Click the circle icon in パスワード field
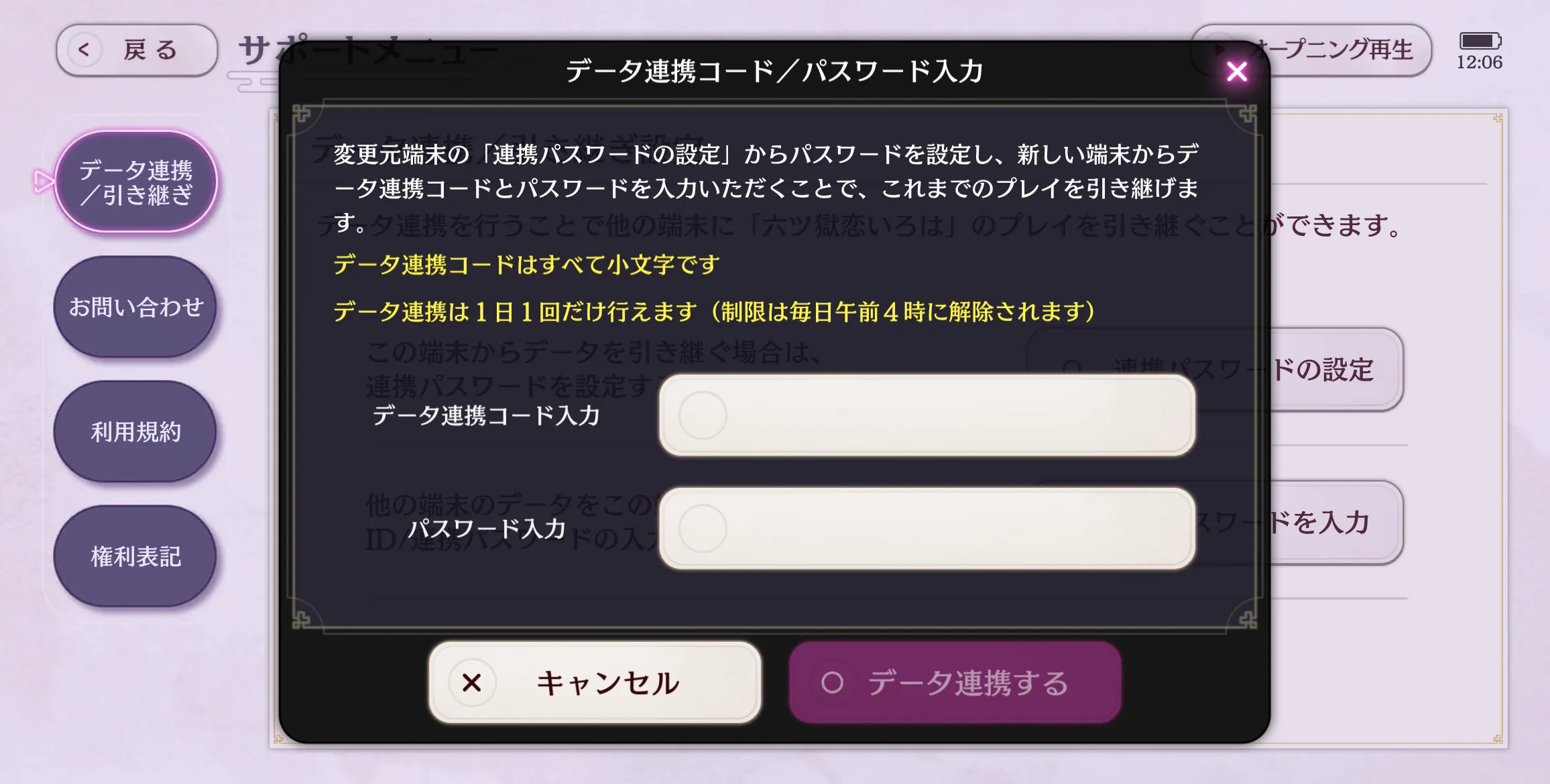Image resolution: width=1550 pixels, height=784 pixels. click(x=703, y=529)
